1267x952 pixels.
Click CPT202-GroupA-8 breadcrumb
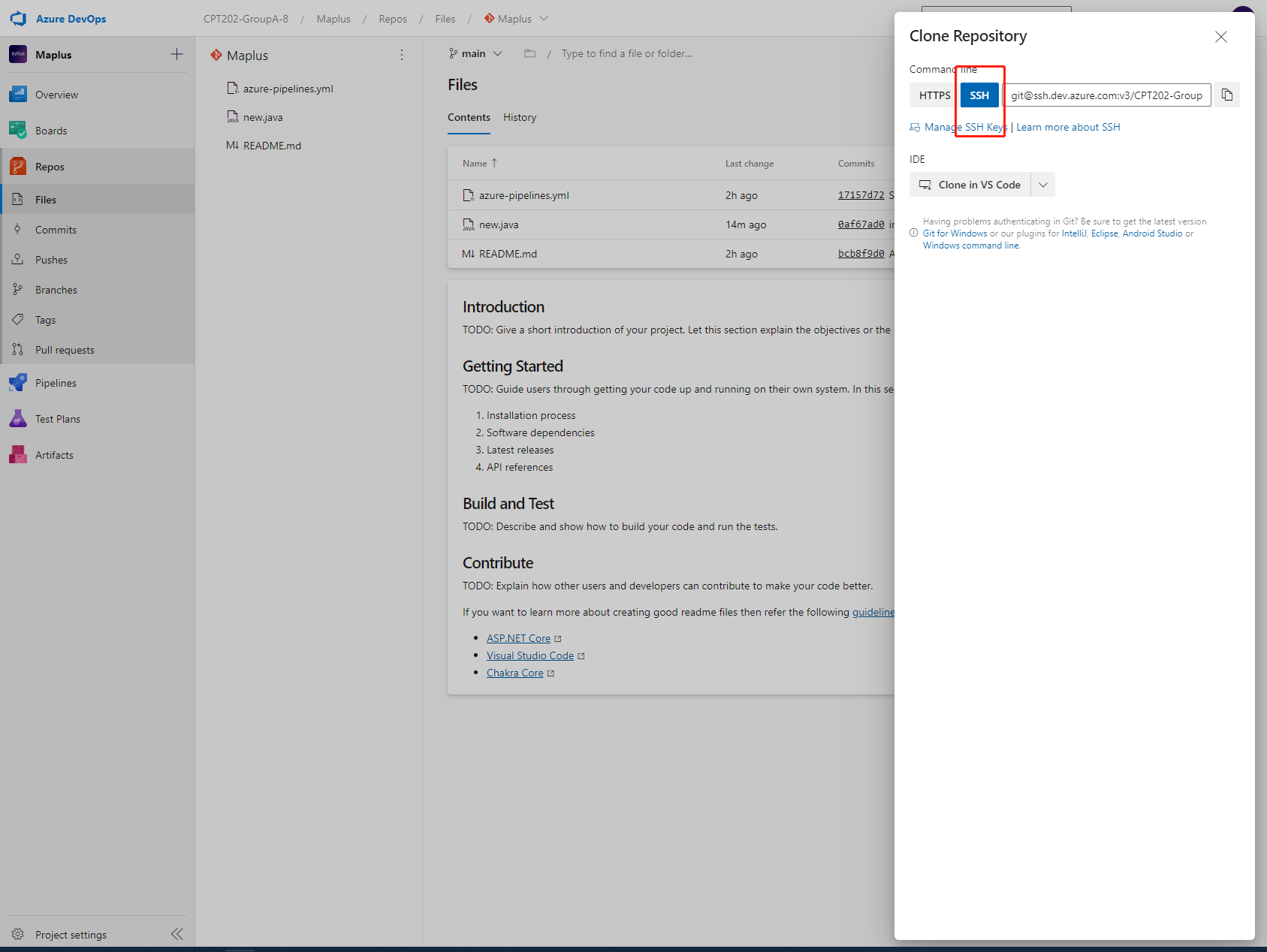click(246, 19)
